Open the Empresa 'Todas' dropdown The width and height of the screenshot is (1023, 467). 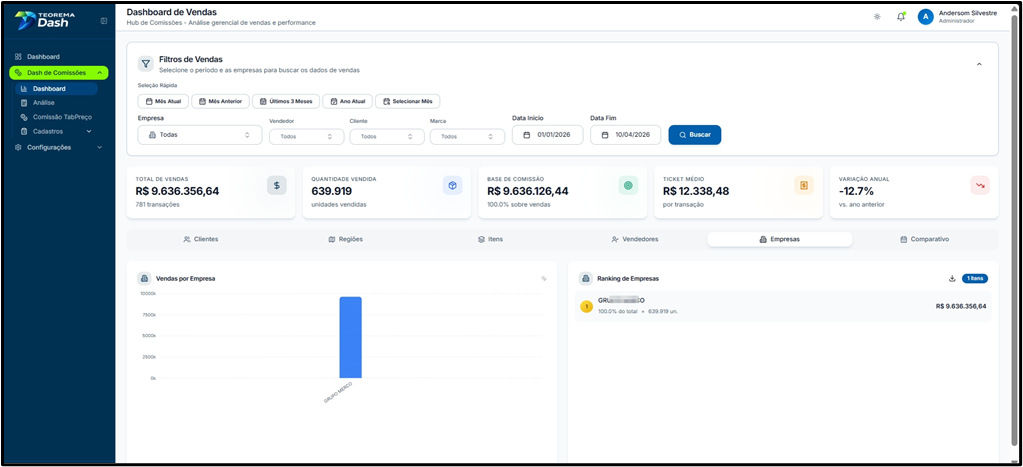(x=200, y=135)
